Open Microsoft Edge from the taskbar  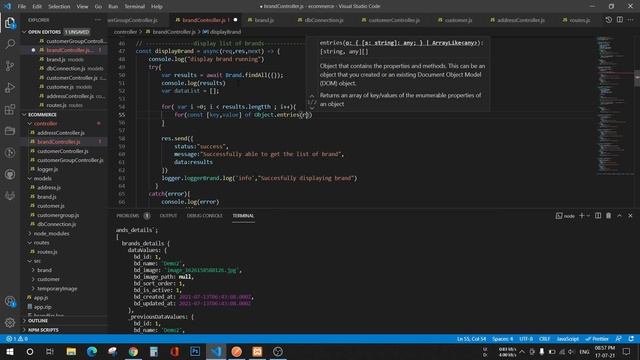[x=92, y=351]
